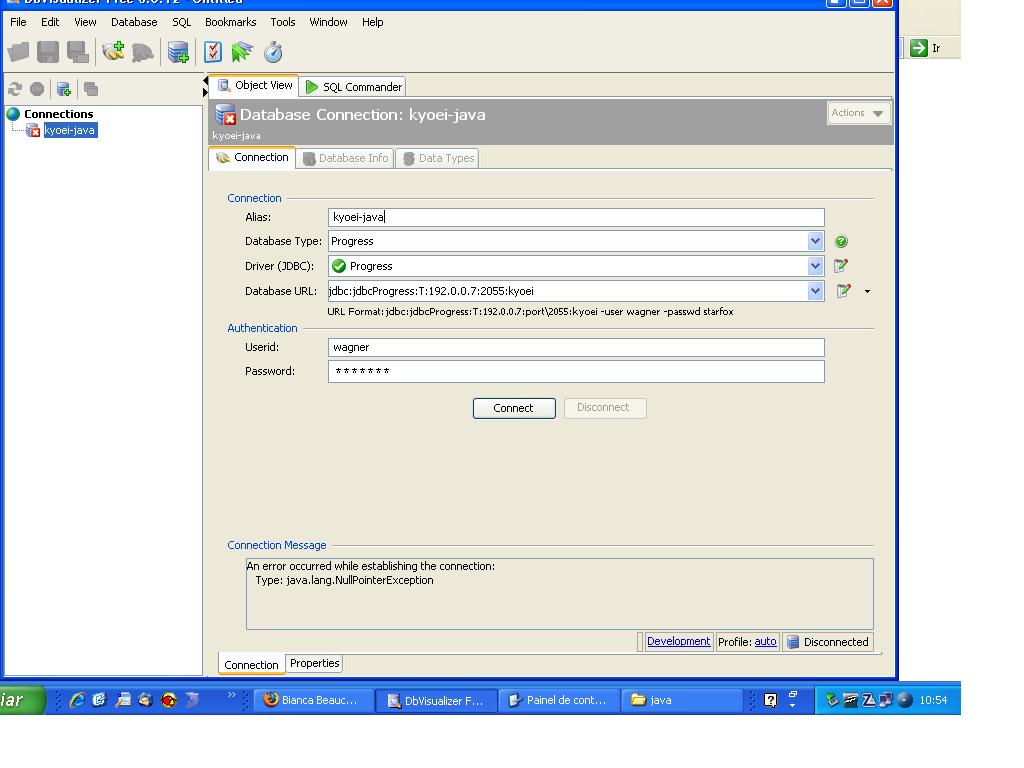Click the blue globe system tray icon
Screen dimensions: 1024x768
click(904, 700)
